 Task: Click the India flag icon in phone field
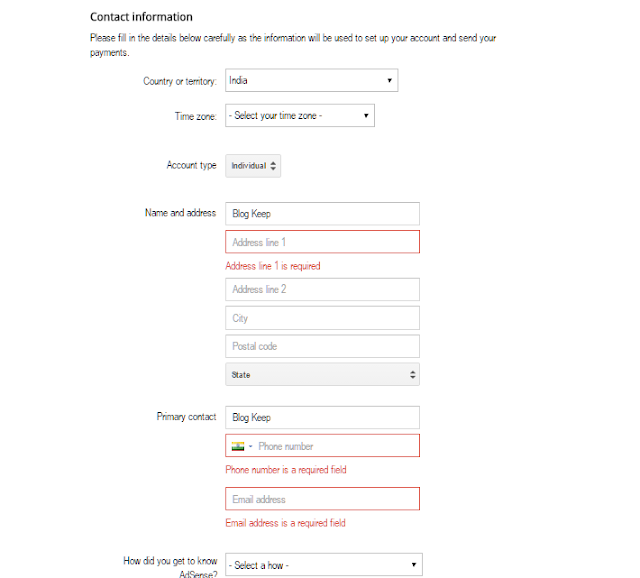[238, 446]
